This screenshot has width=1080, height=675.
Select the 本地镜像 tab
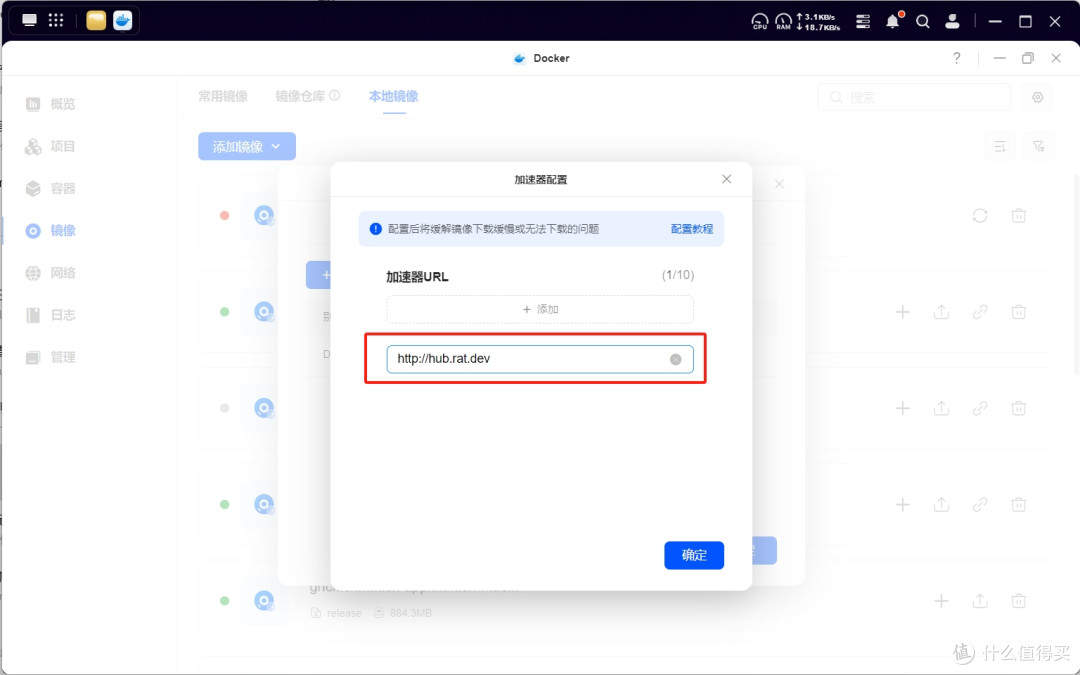pyautogui.click(x=393, y=96)
